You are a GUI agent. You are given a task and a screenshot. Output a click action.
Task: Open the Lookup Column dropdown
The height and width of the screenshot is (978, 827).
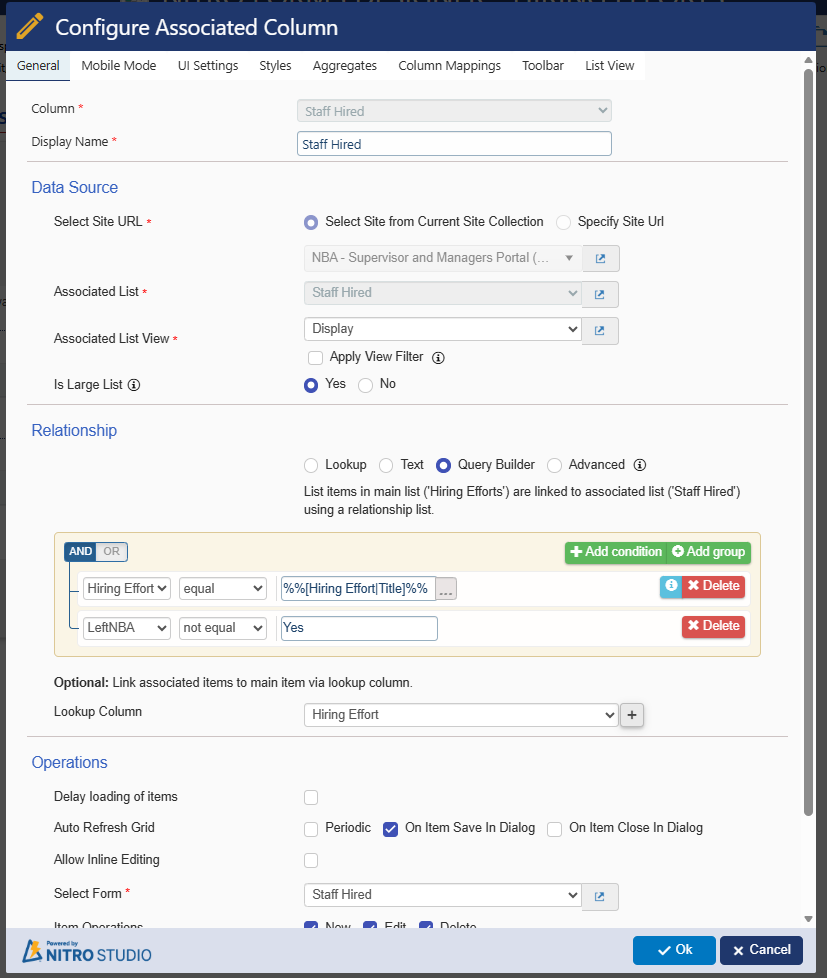tap(461, 715)
